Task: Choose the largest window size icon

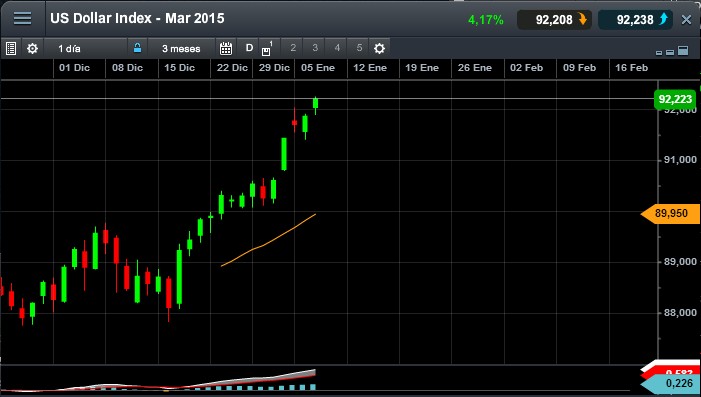Action: coord(683,51)
